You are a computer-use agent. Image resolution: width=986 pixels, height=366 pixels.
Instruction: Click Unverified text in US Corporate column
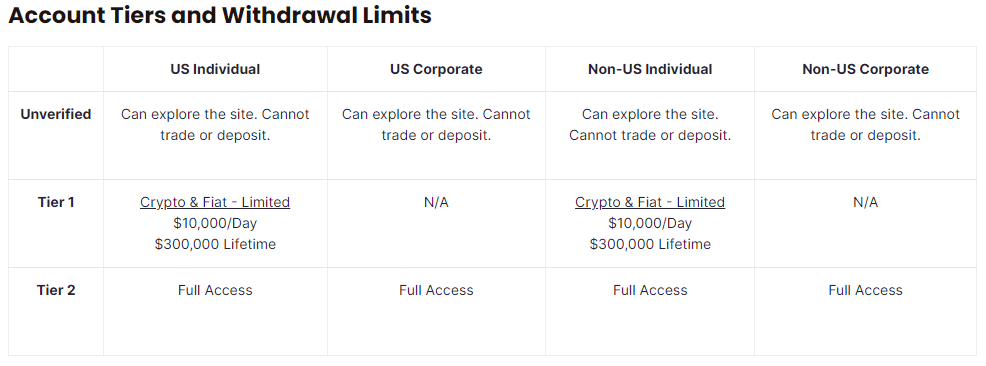(436, 125)
